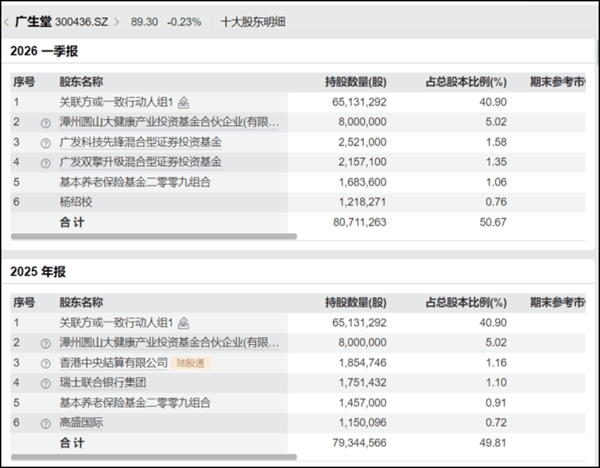
Task: Click share count 1,683,600
Action: point(362,183)
